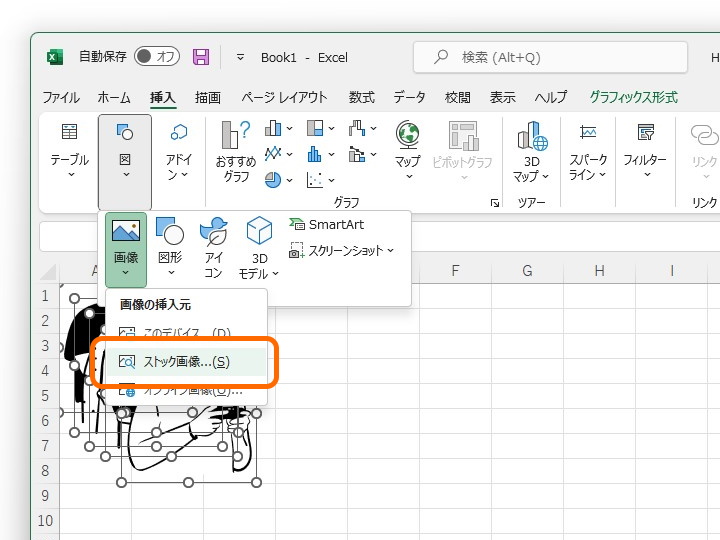
Task: Open the ヘルプ tab
Action: pos(551,97)
